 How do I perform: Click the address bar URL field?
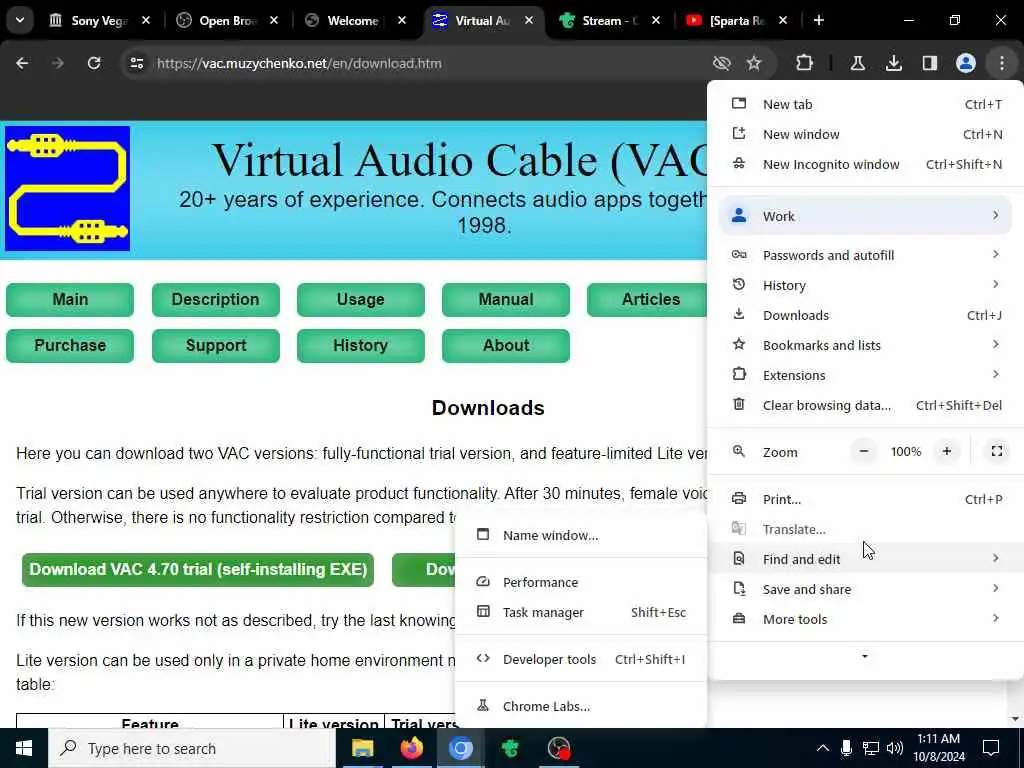pos(418,63)
